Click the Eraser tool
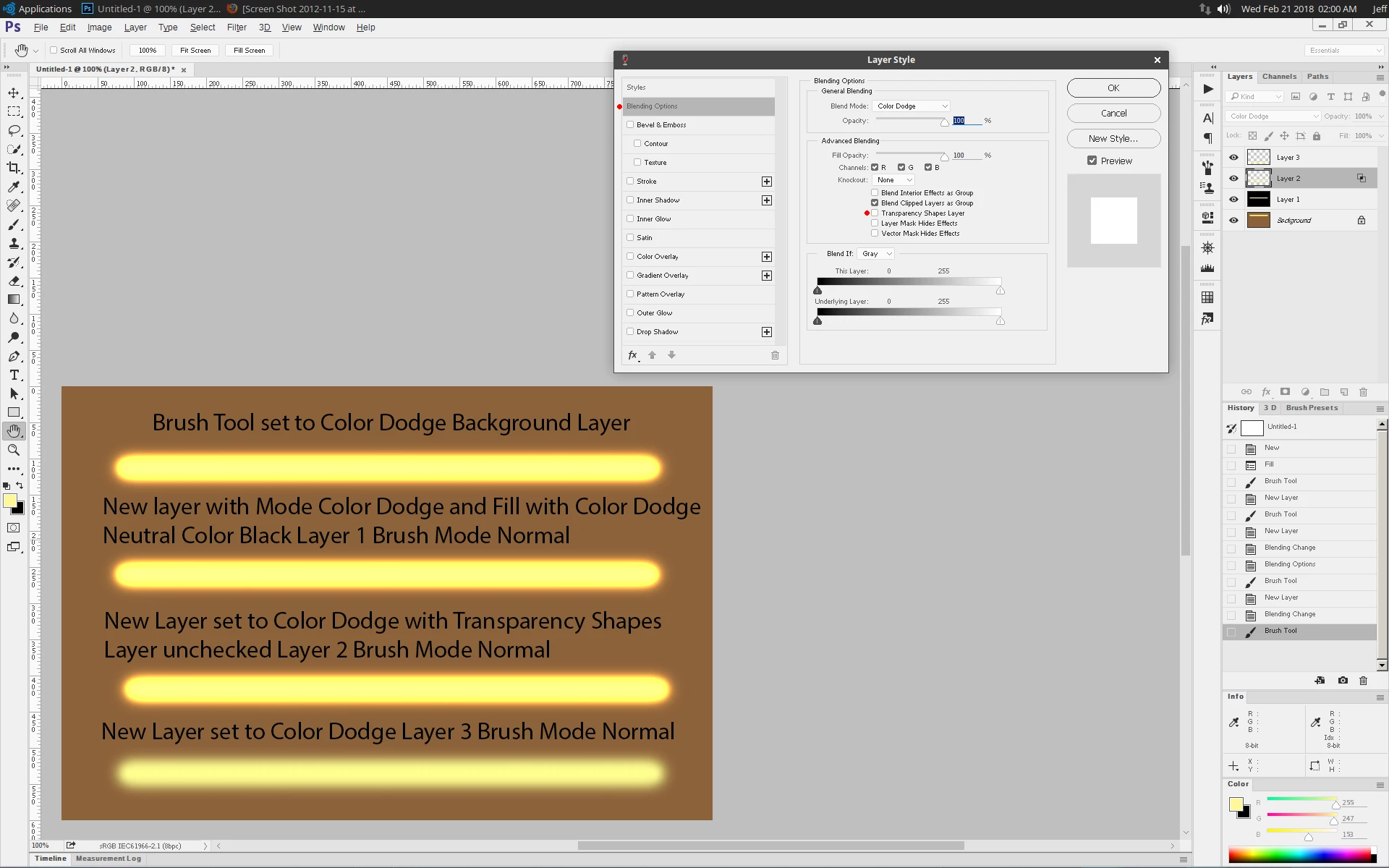Screen dimensions: 1389x868 tap(14, 281)
